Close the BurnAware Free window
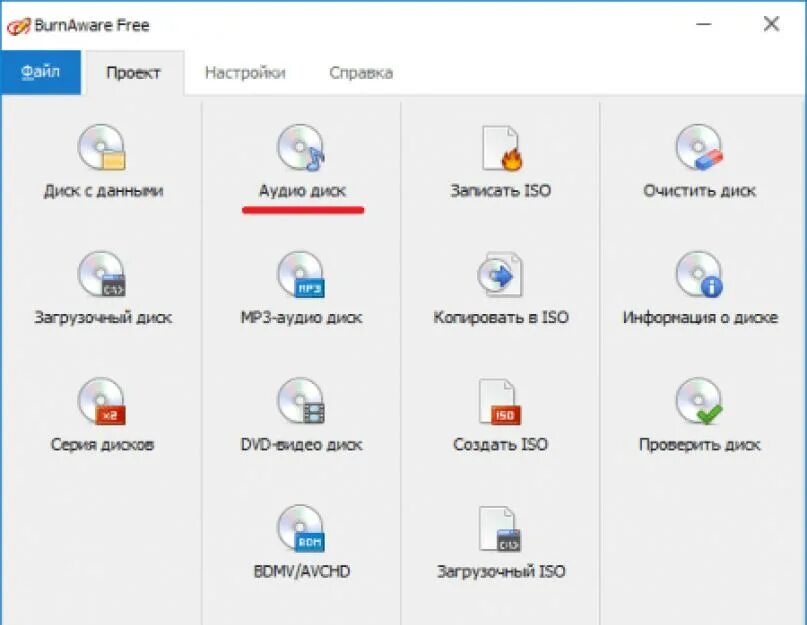Screen dimensions: 807x625 pyautogui.click(x=771, y=24)
